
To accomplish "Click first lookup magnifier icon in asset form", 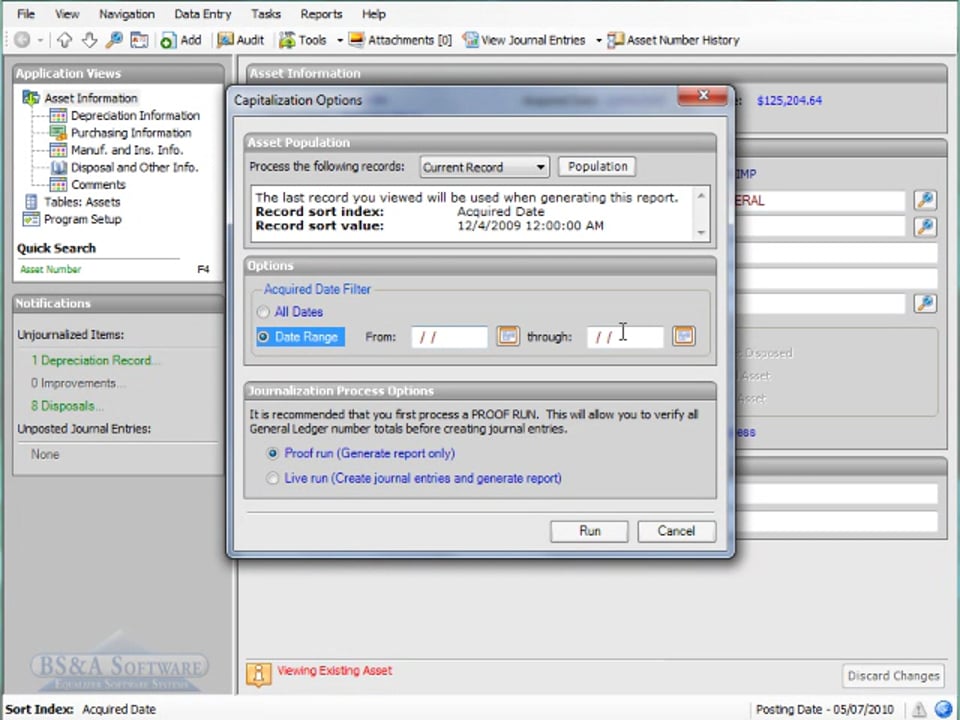I will tap(925, 200).
